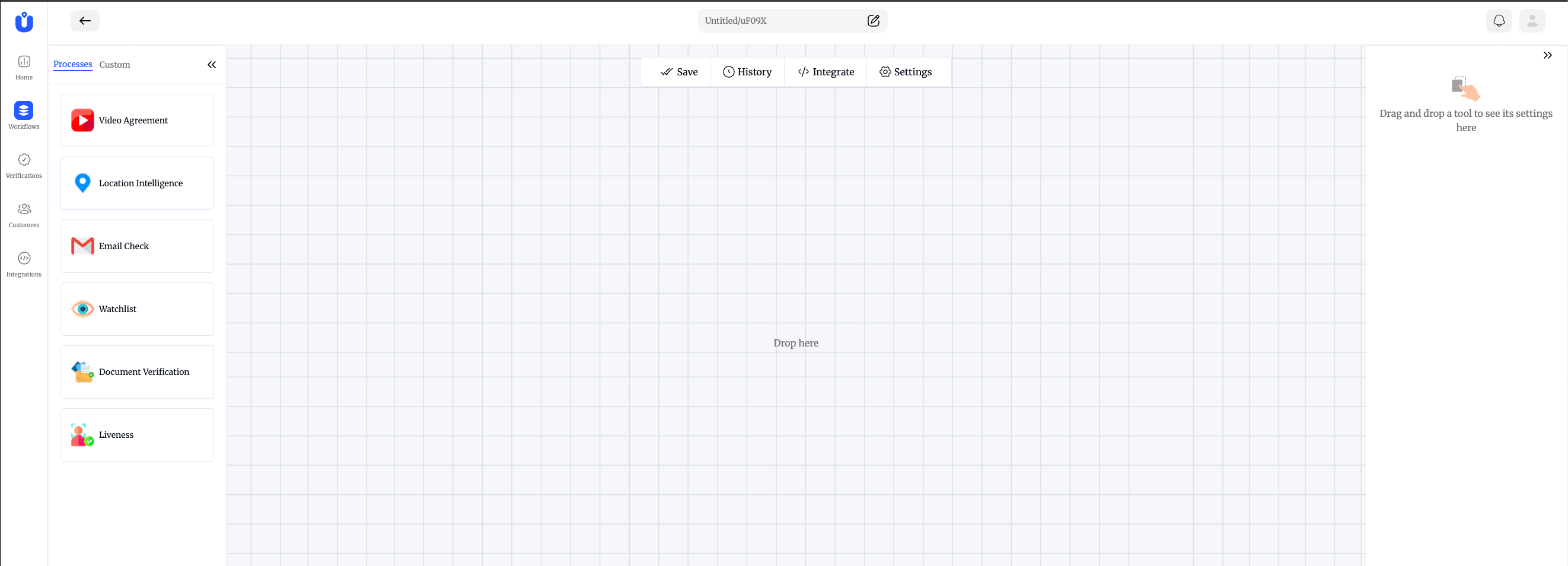Click the Drop here canvas text

pos(796,343)
